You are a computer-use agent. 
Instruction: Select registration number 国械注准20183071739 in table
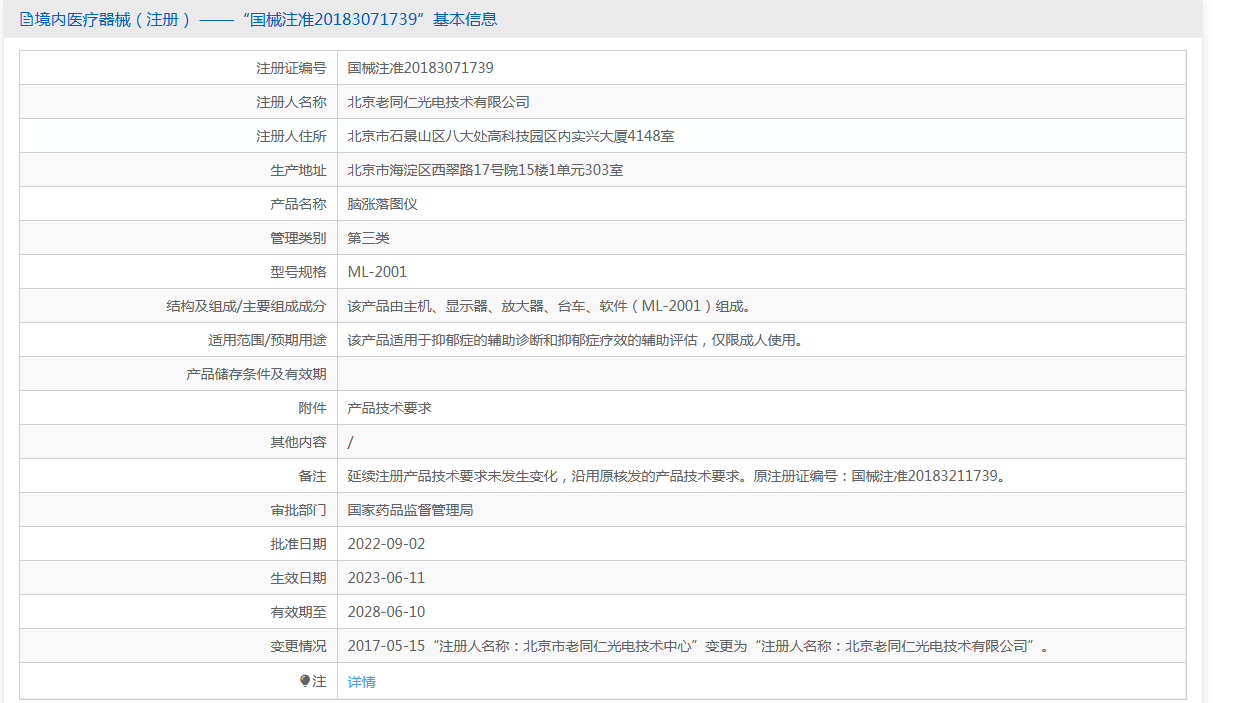point(420,68)
